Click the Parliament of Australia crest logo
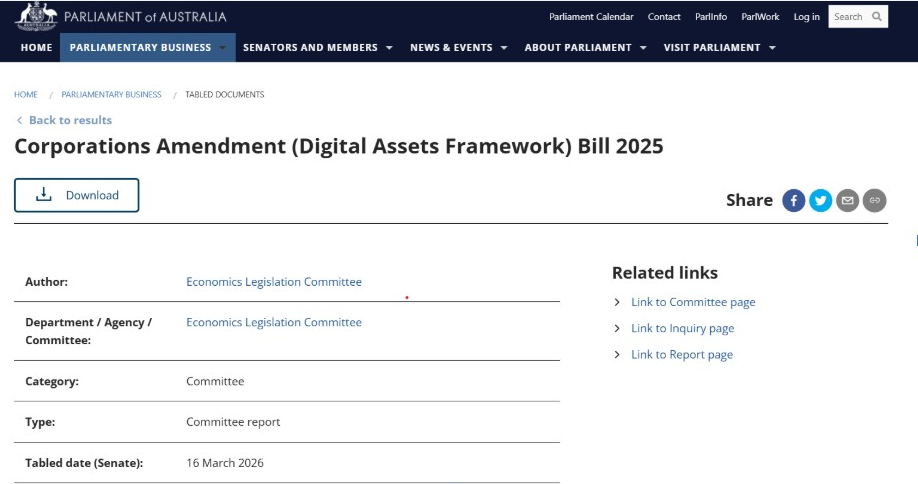Viewport: 918px width, 484px height. 36,16
